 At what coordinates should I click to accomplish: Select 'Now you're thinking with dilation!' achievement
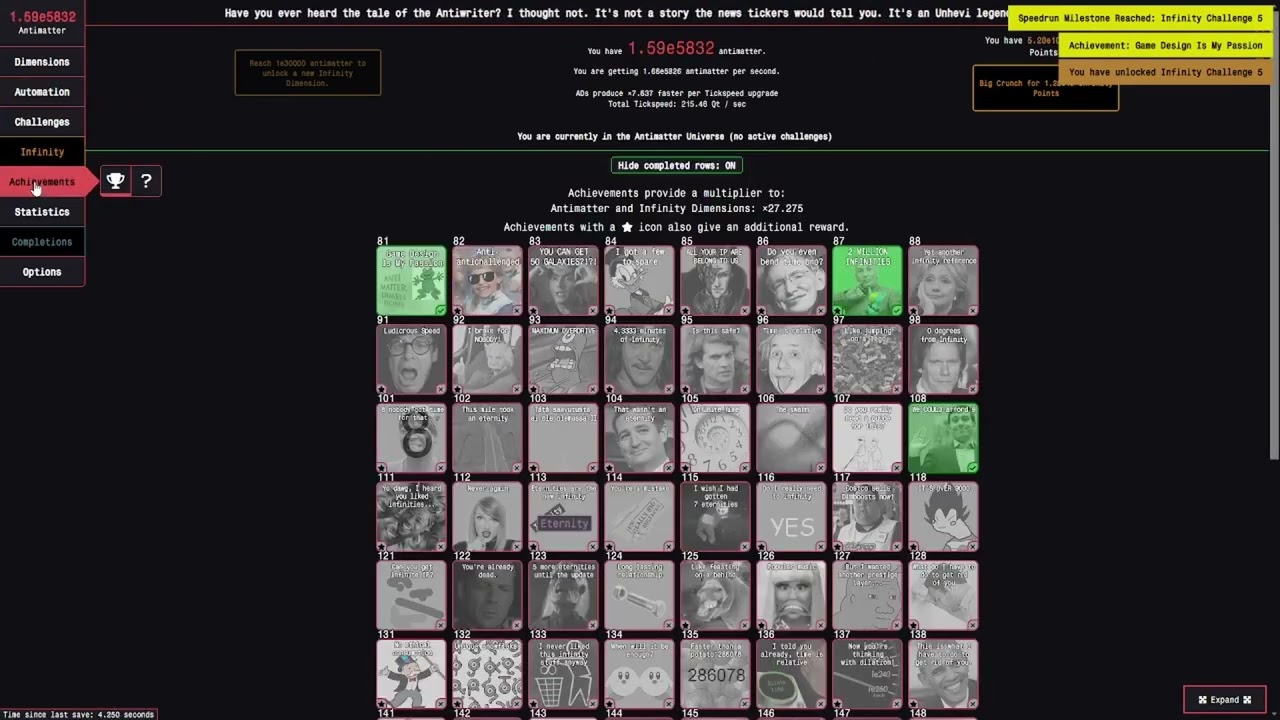coord(867,676)
